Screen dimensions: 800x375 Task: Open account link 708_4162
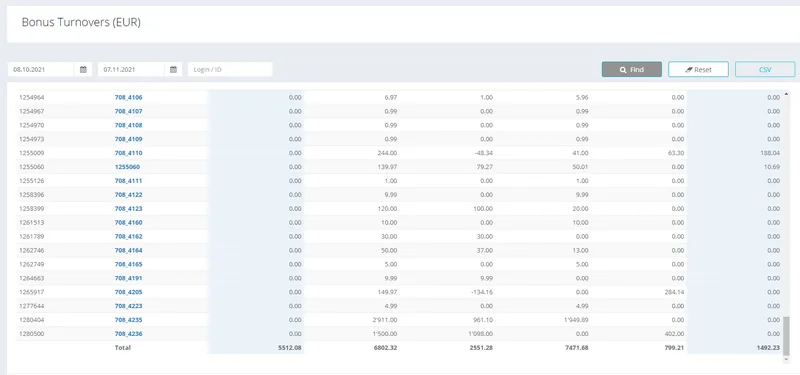click(x=129, y=237)
